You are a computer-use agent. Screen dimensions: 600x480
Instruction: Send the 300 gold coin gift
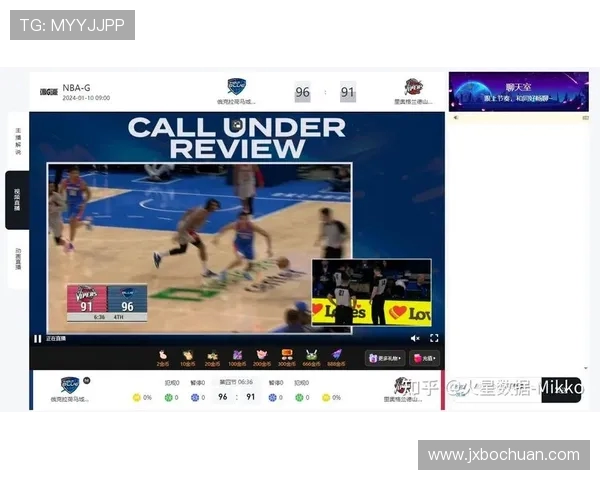pos(287,356)
